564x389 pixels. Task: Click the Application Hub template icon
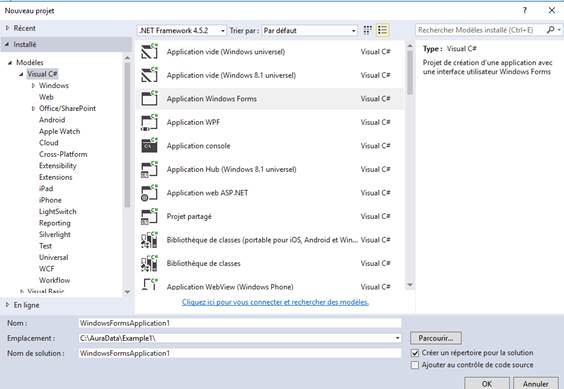click(149, 169)
